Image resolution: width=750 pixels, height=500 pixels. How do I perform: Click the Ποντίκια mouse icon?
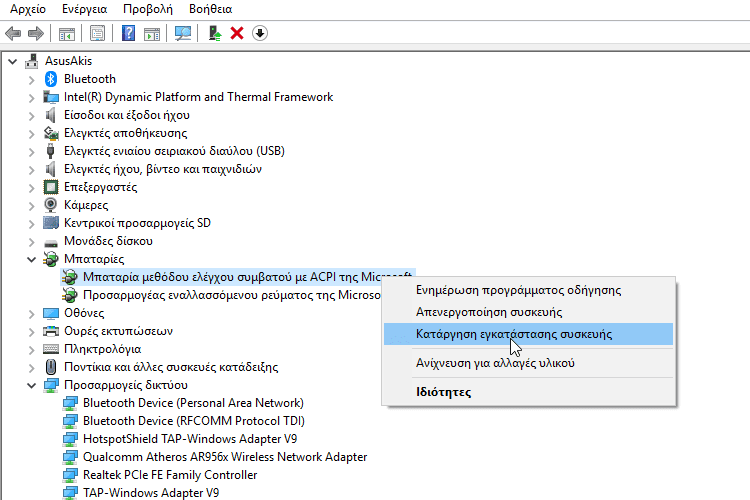[50, 367]
